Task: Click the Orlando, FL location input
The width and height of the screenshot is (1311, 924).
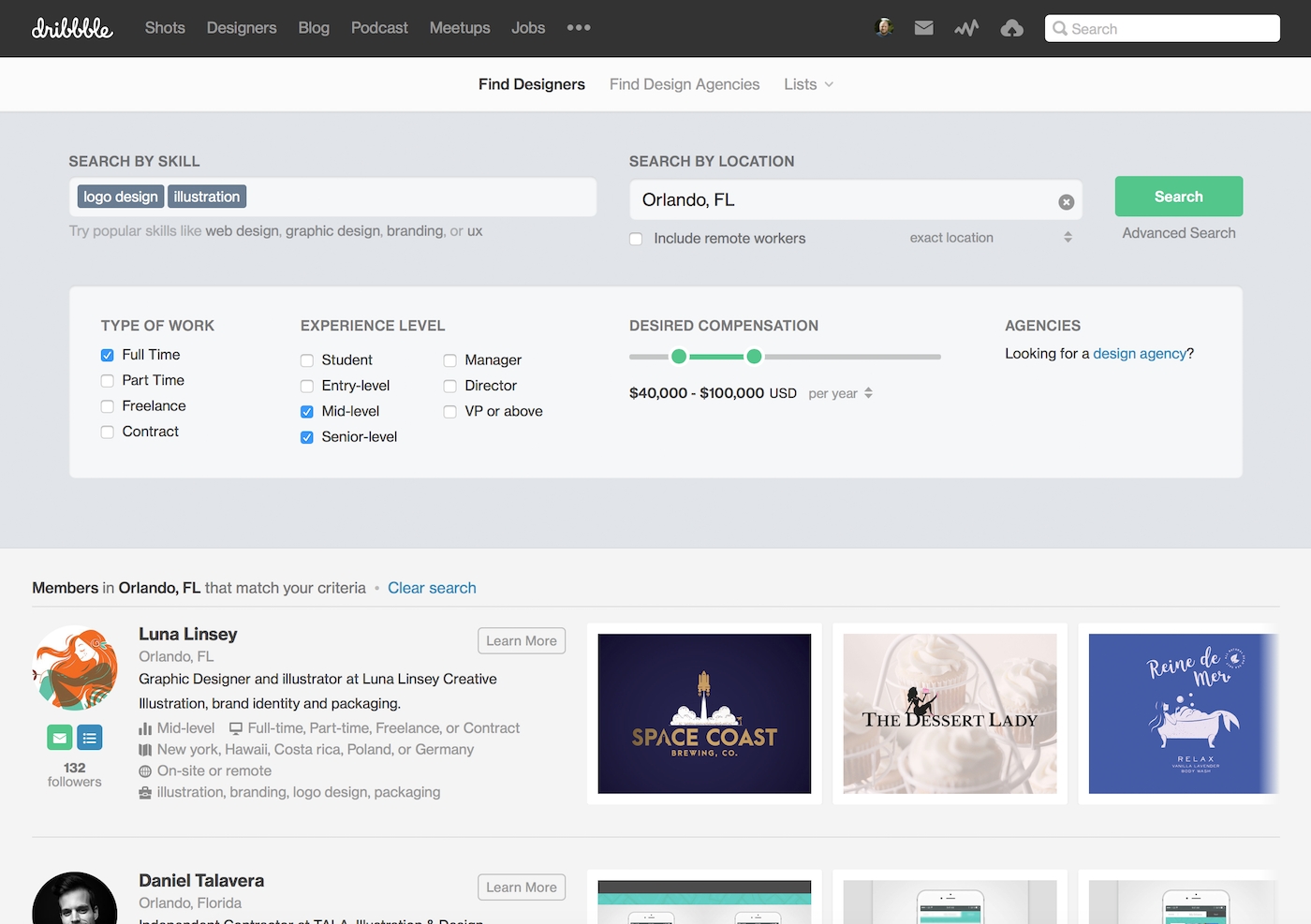Action: click(856, 200)
